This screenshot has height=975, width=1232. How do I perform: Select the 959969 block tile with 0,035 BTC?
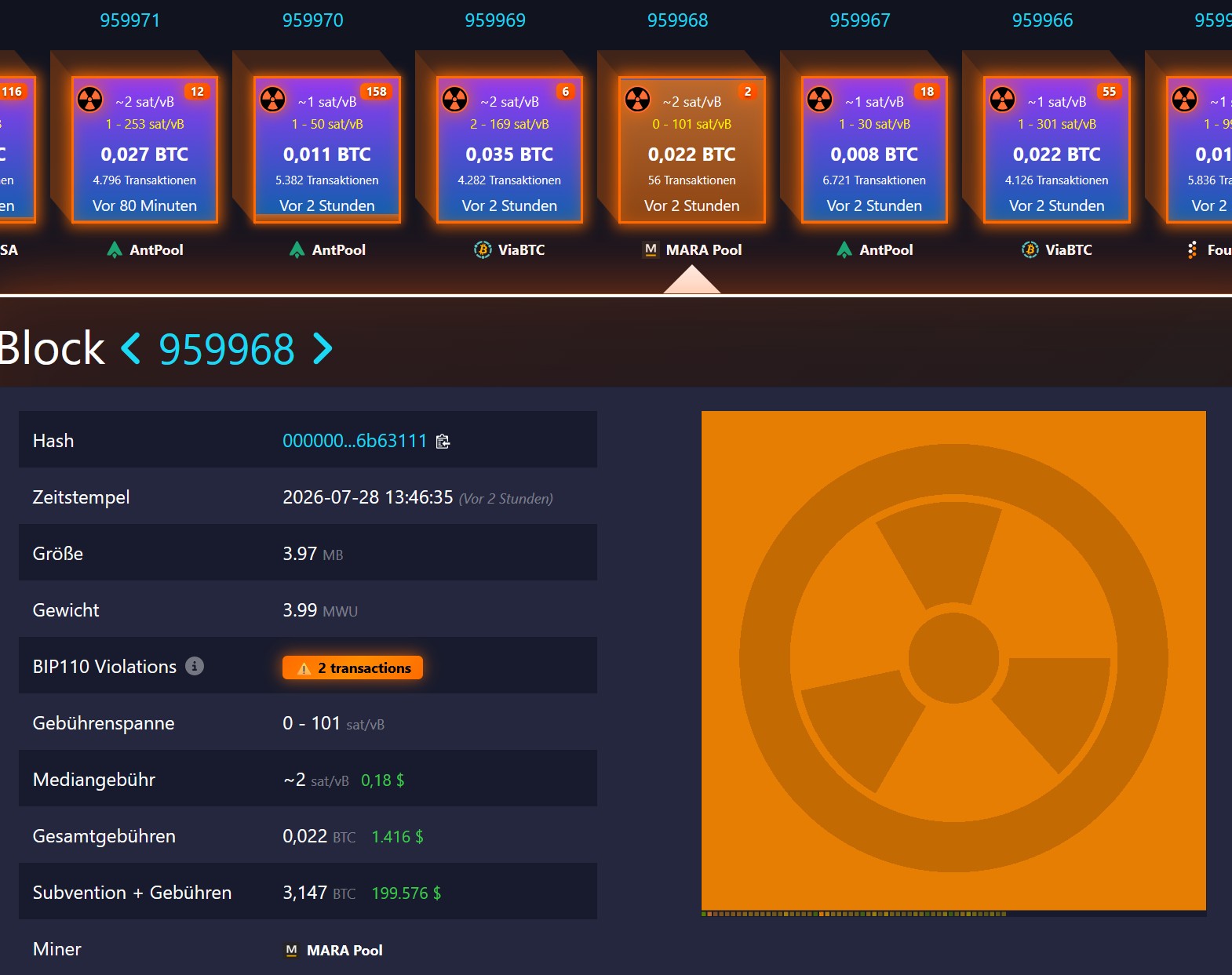(509, 150)
